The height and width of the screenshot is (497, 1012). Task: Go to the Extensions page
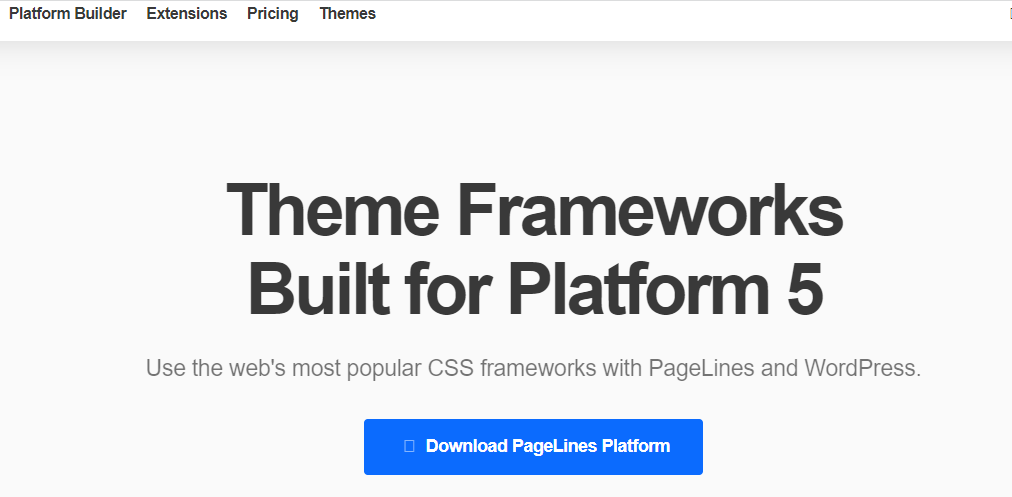click(187, 14)
